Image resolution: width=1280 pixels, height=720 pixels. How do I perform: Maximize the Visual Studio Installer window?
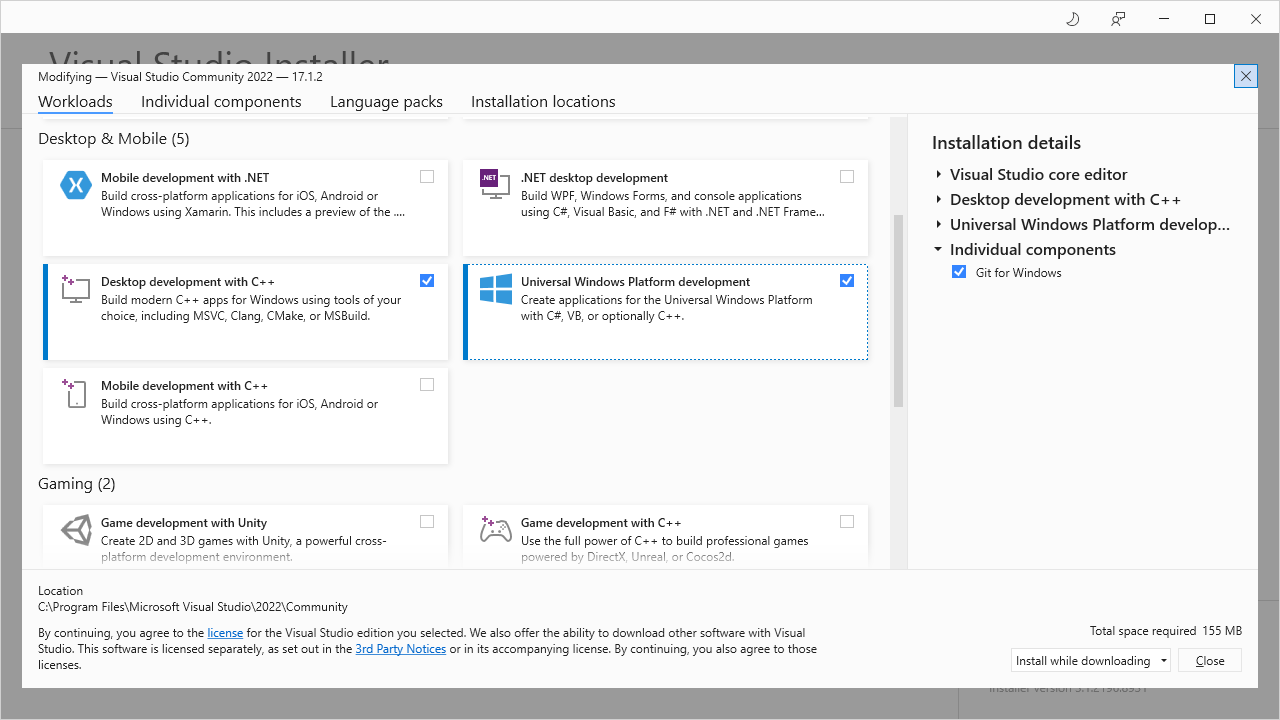click(1210, 19)
